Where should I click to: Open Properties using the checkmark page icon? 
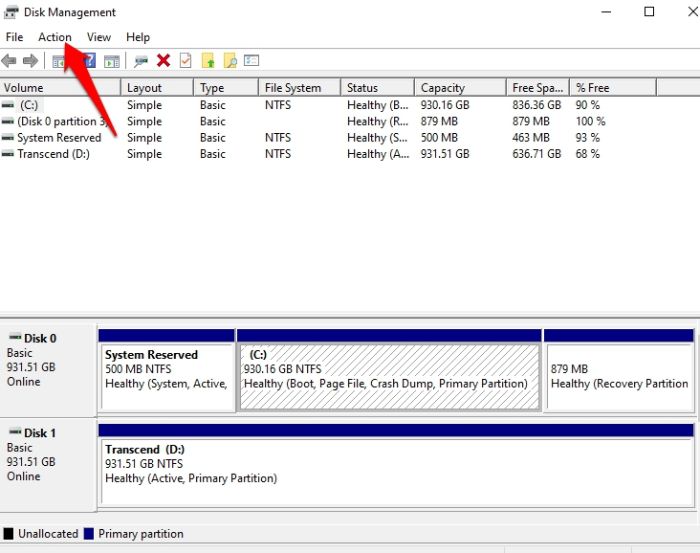(185, 61)
